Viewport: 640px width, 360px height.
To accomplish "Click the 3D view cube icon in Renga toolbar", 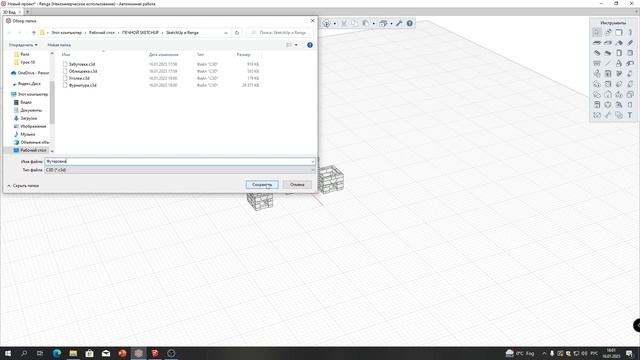I will tap(383, 23).
